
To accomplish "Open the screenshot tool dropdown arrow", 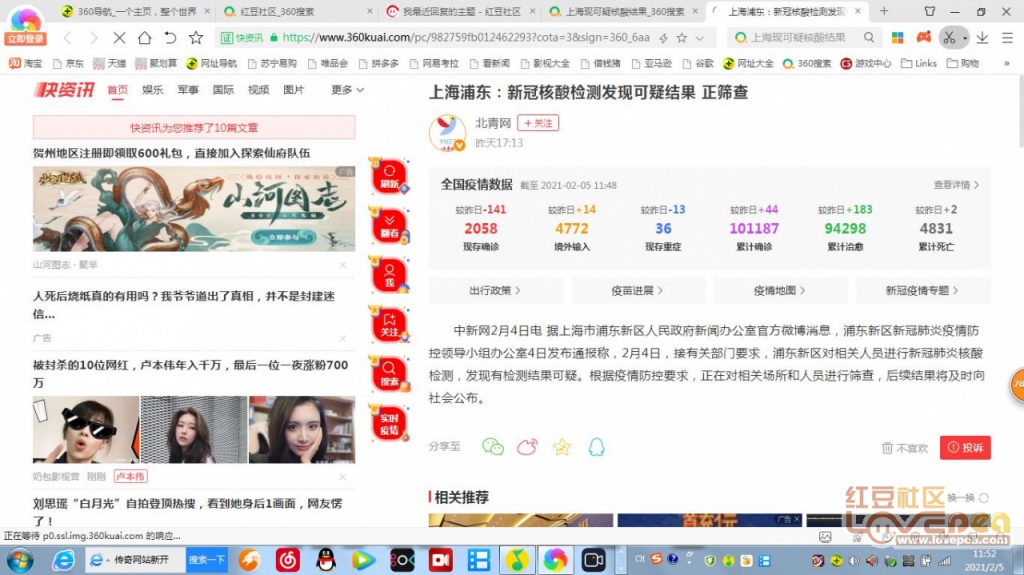I will (965, 39).
